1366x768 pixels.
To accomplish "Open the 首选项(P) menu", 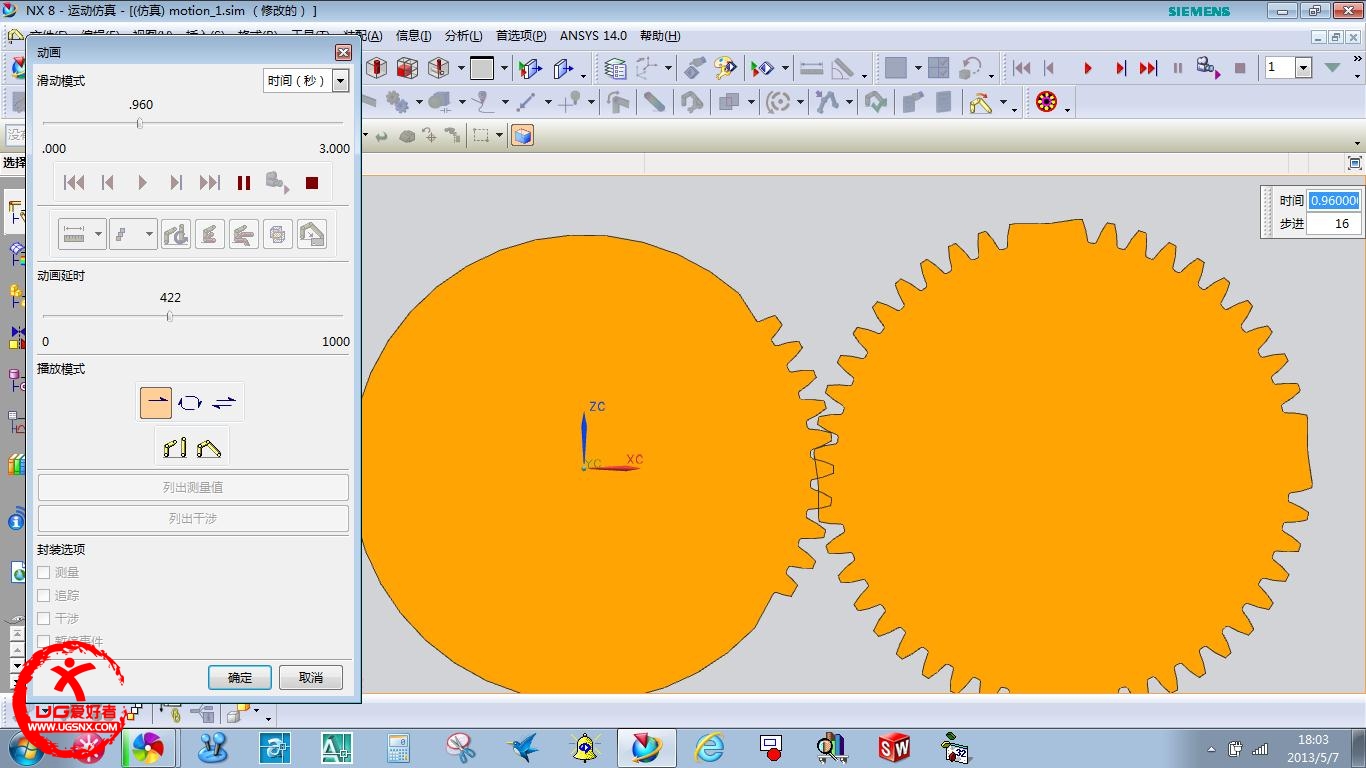I will pyautogui.click(x=521, y=36).
